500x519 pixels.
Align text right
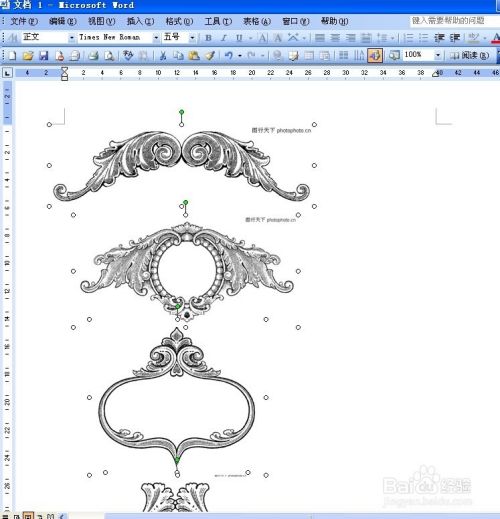pyautogui.click(x=350, y=38)
